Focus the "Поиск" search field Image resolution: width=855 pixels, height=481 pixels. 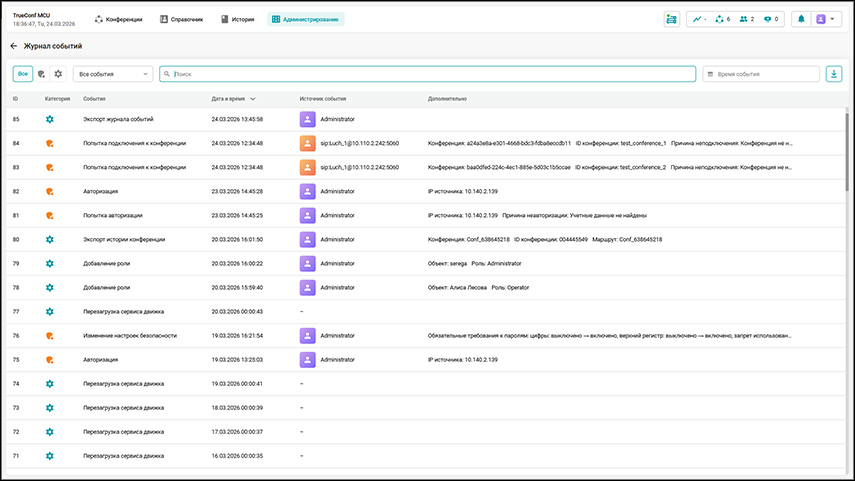(x=430, y=74)
